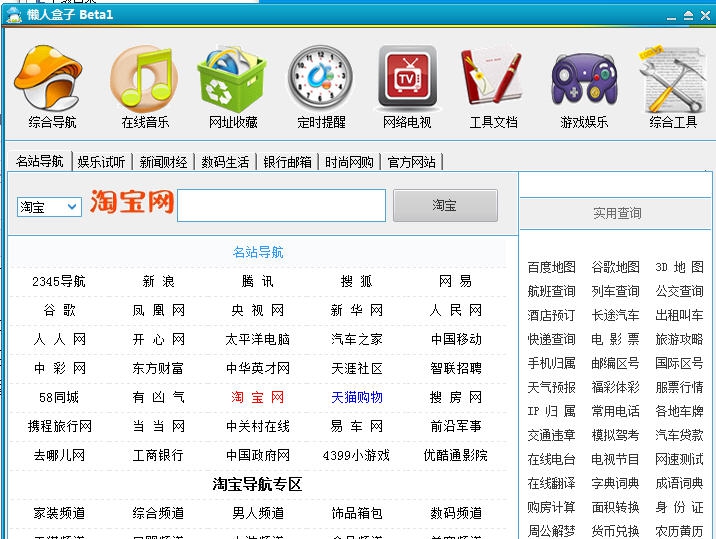716x539 pixels.
Task: Open 百度地图 in utility queries
Action: tap(551, 267)
